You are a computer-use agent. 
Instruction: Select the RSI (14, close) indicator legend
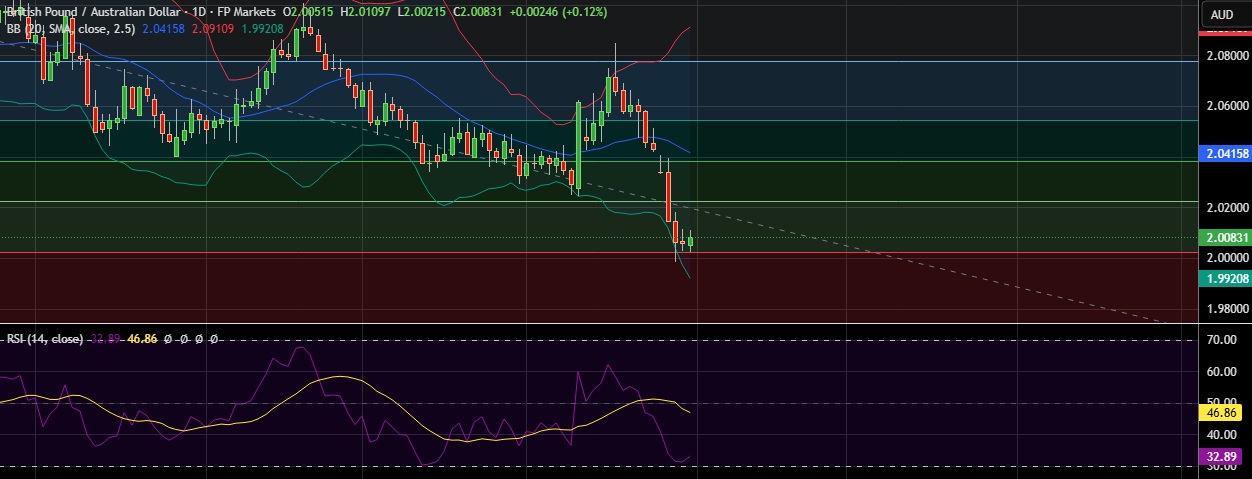click(x=45, y=339)
